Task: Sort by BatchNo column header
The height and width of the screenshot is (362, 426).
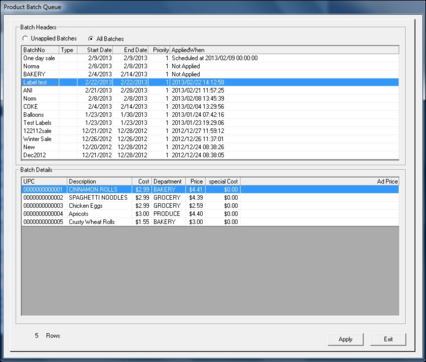Action: 40,50
